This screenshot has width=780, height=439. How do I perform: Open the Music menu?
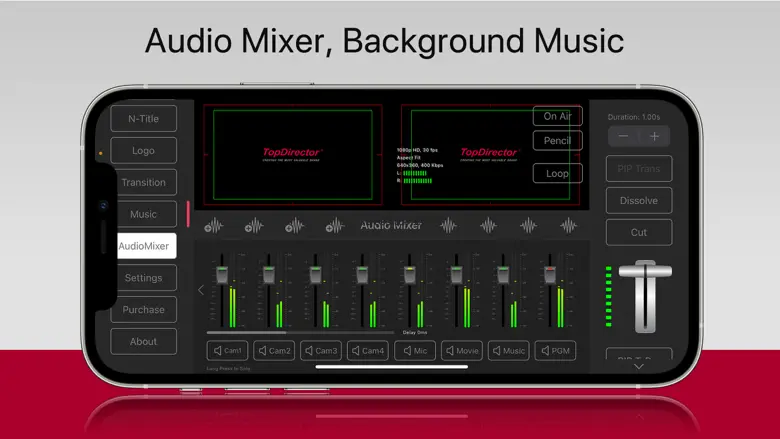tap(143, 214)
